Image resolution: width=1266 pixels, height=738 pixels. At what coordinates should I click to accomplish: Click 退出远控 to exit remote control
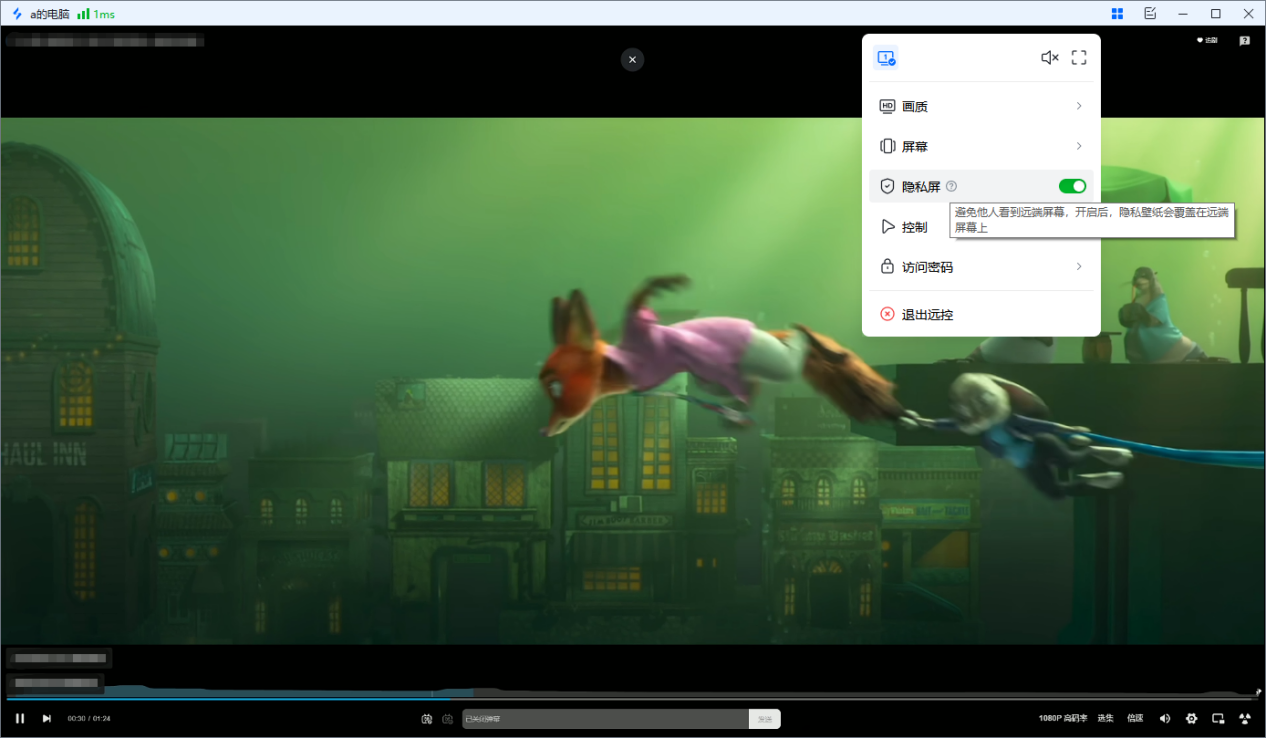927,314
